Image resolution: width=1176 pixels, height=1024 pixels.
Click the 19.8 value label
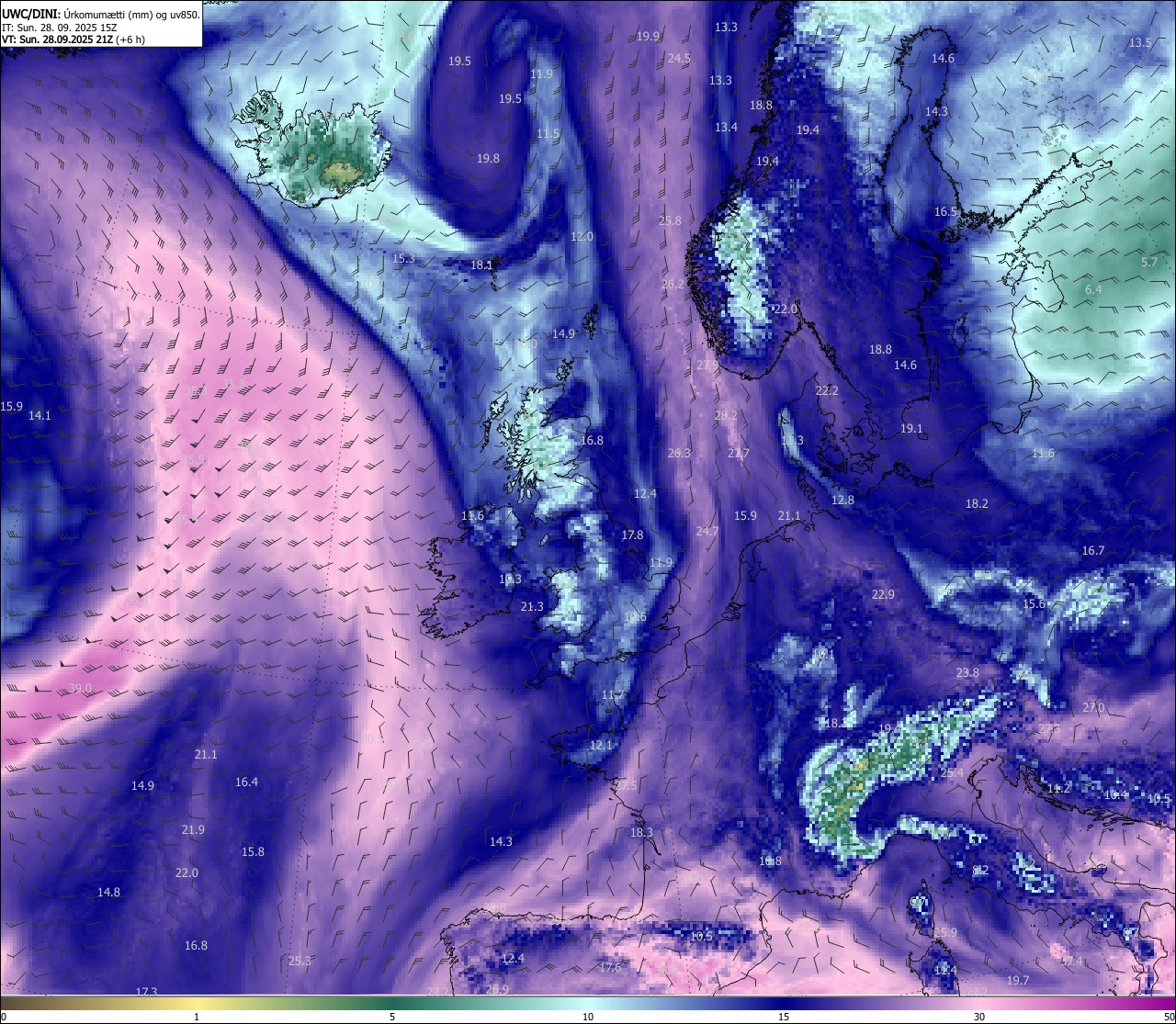click(x=488, y=158)
